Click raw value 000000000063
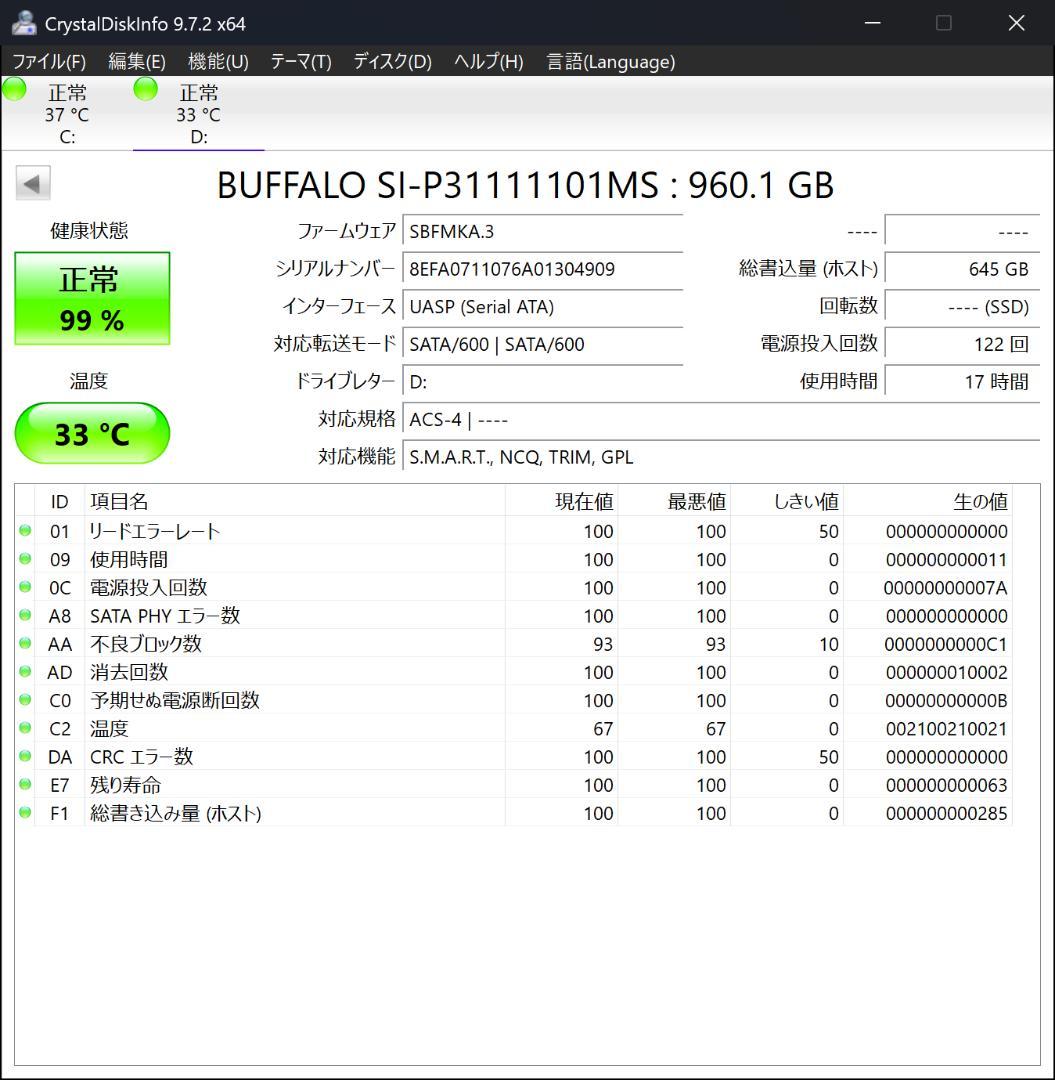The image size is (1055, 1080). (x=946, y=785)
